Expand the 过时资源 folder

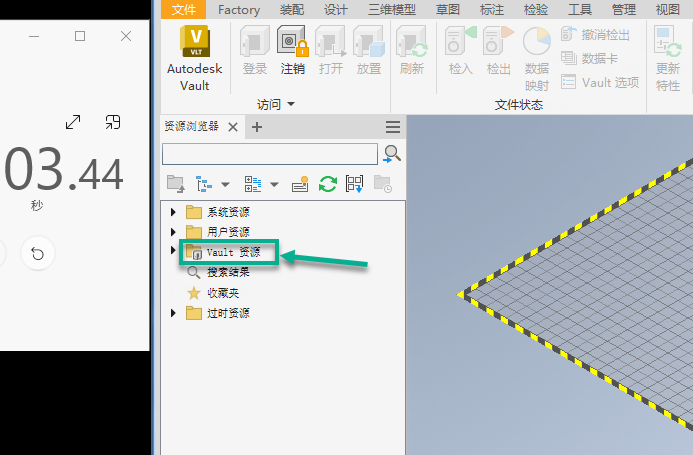[173, 313]
